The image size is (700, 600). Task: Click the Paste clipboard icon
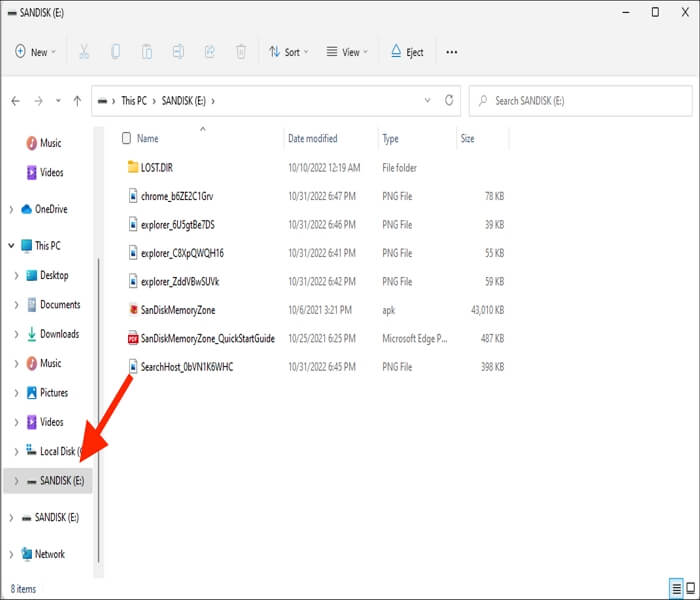[x=147, y=52]
